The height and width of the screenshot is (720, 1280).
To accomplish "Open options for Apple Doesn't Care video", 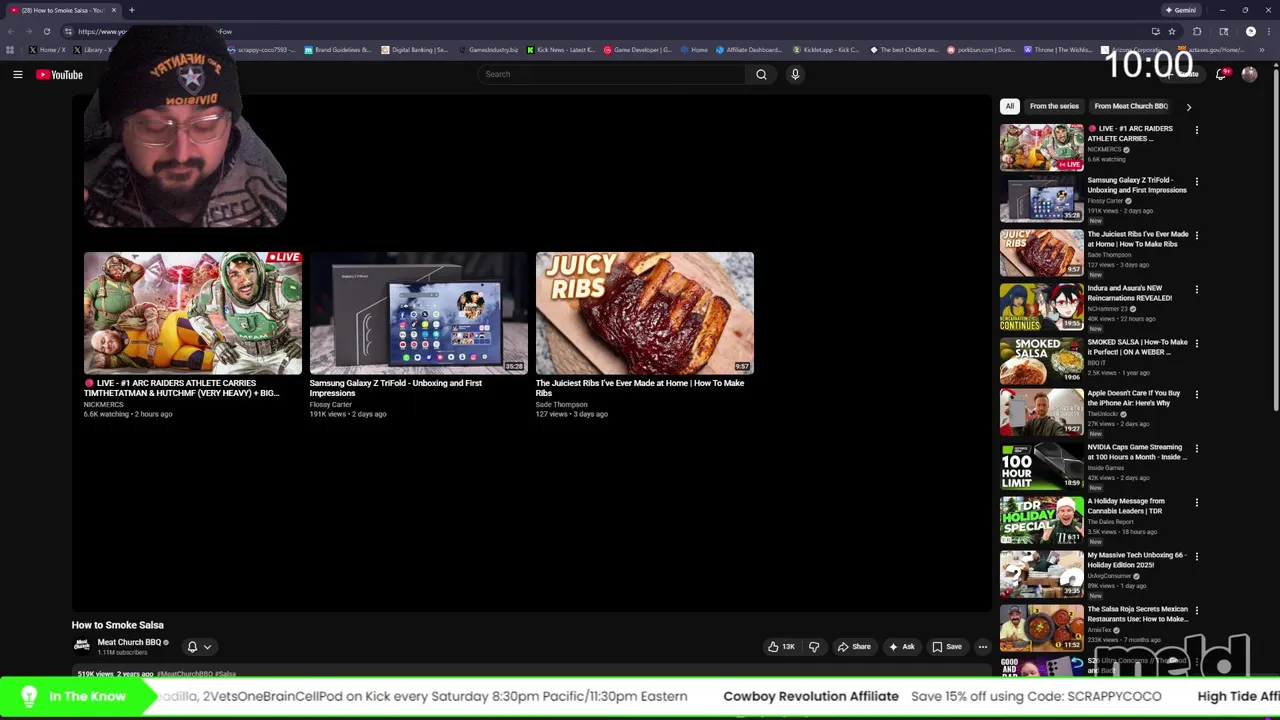I will [x=1196, y=395].
